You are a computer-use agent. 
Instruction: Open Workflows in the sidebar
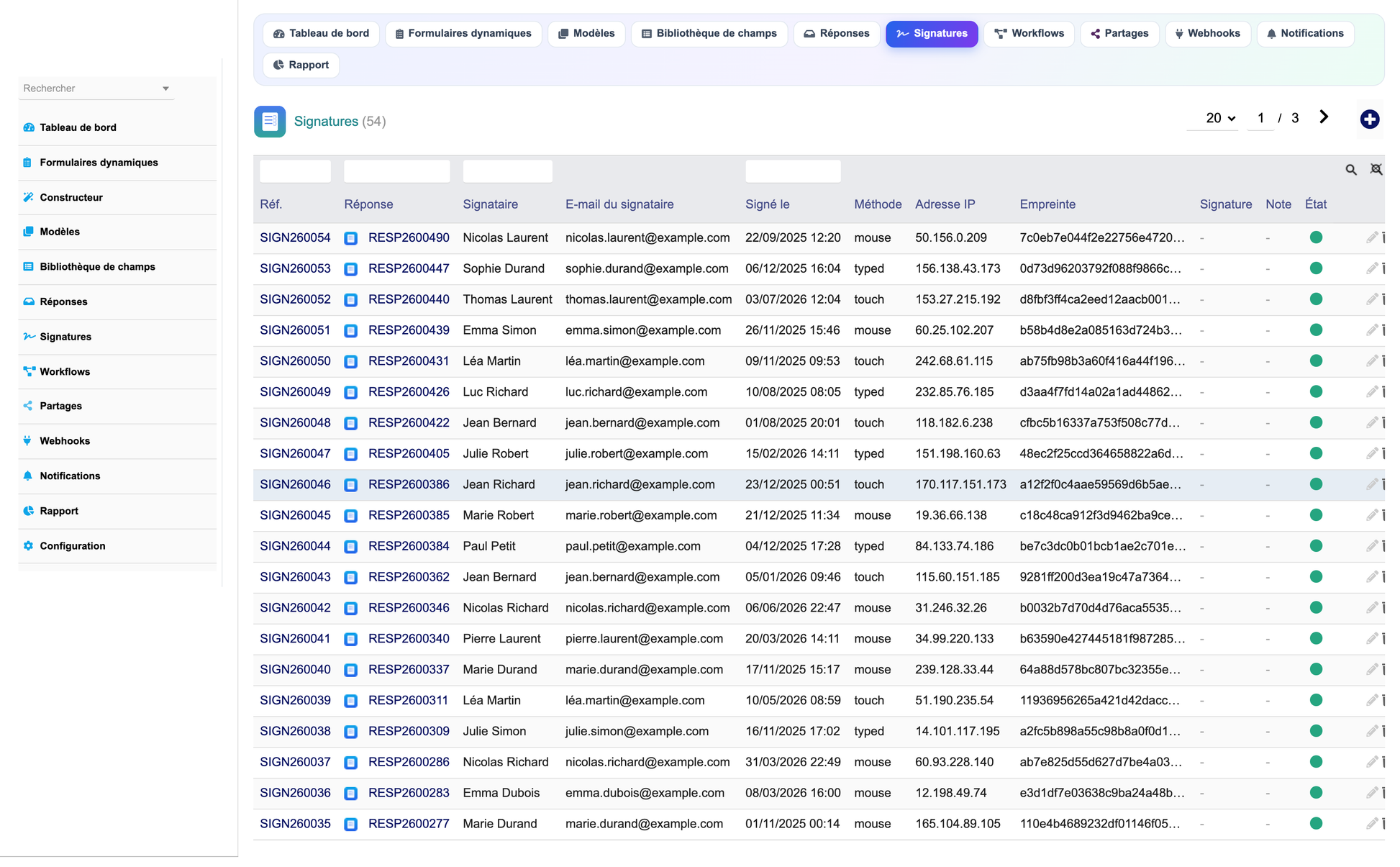(64, 371)
